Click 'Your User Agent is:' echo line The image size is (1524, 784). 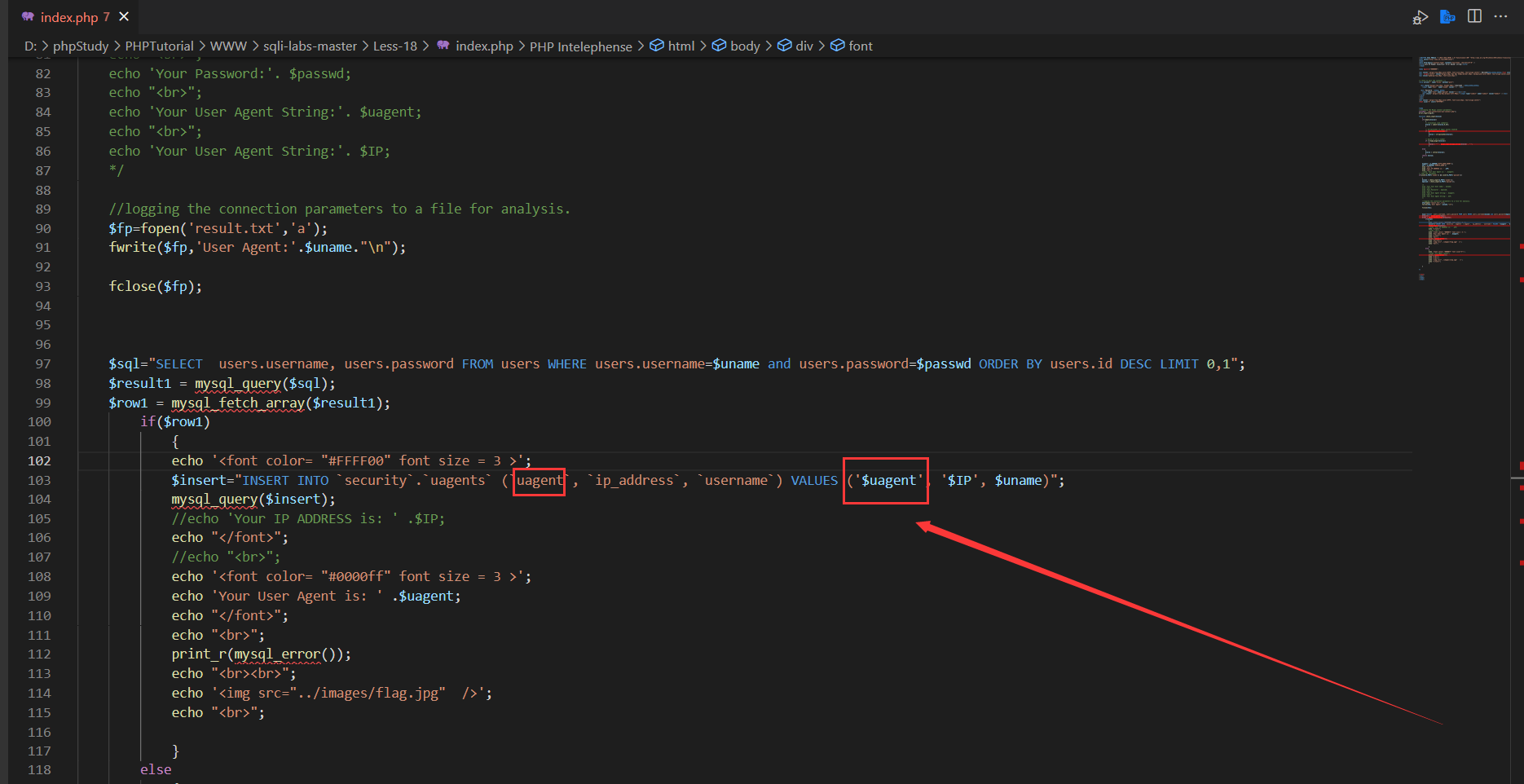(x=316, y=597)
